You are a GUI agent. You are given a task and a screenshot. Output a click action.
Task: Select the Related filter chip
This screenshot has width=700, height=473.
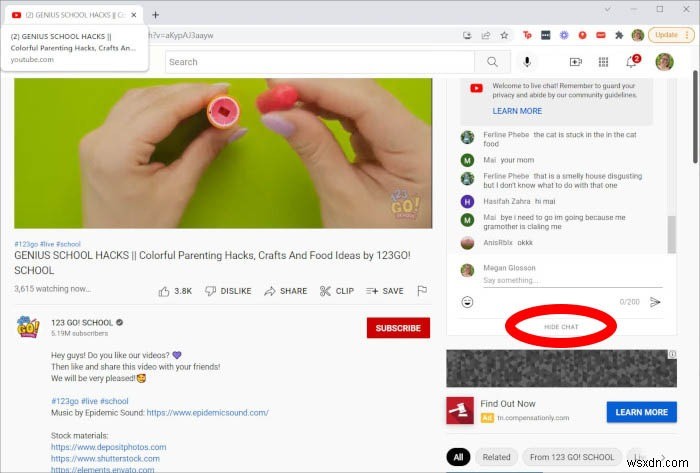pyautogui.click(x=496, y=457)
